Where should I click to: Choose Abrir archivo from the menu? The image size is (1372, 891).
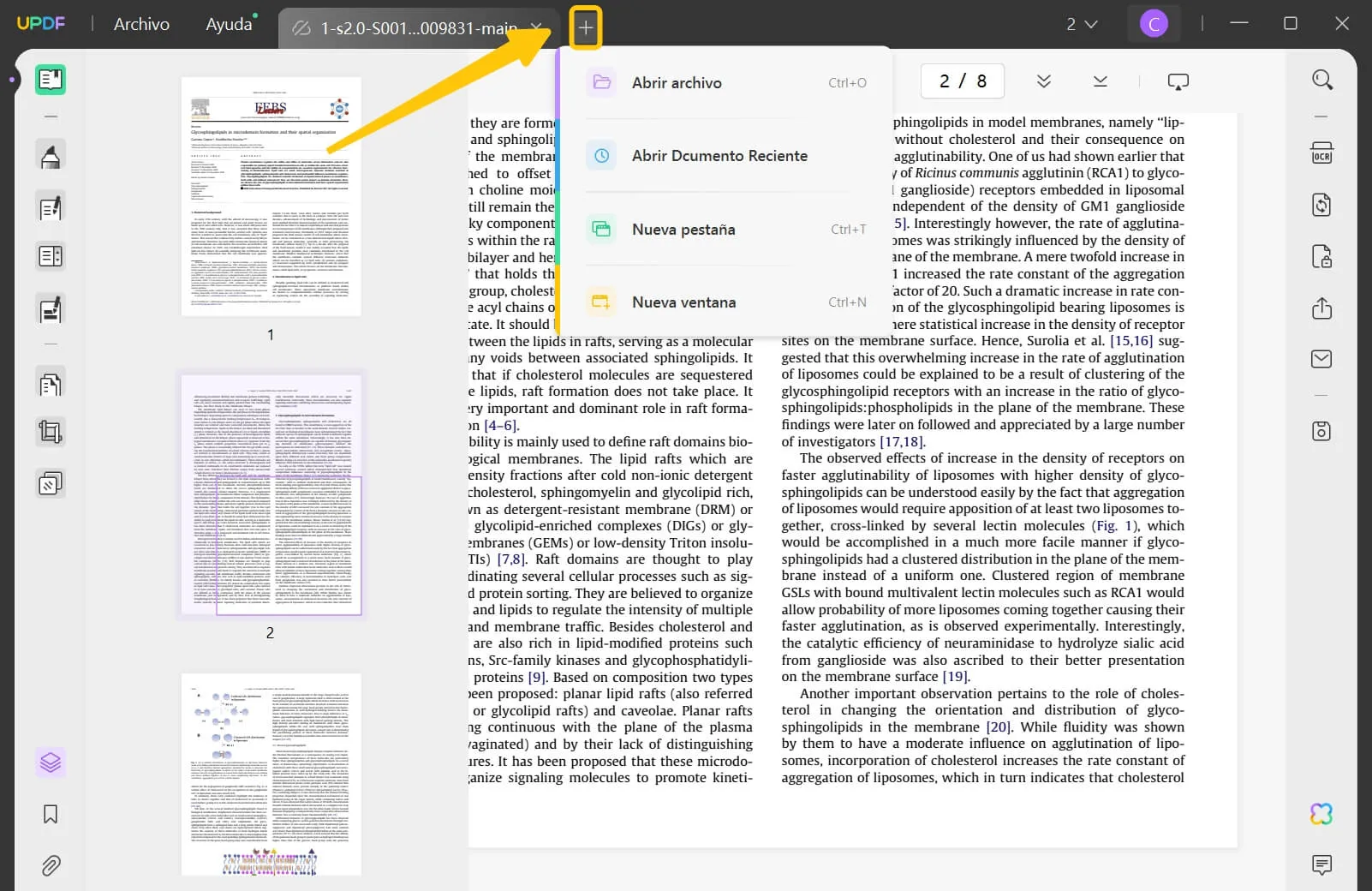(726, 83)
